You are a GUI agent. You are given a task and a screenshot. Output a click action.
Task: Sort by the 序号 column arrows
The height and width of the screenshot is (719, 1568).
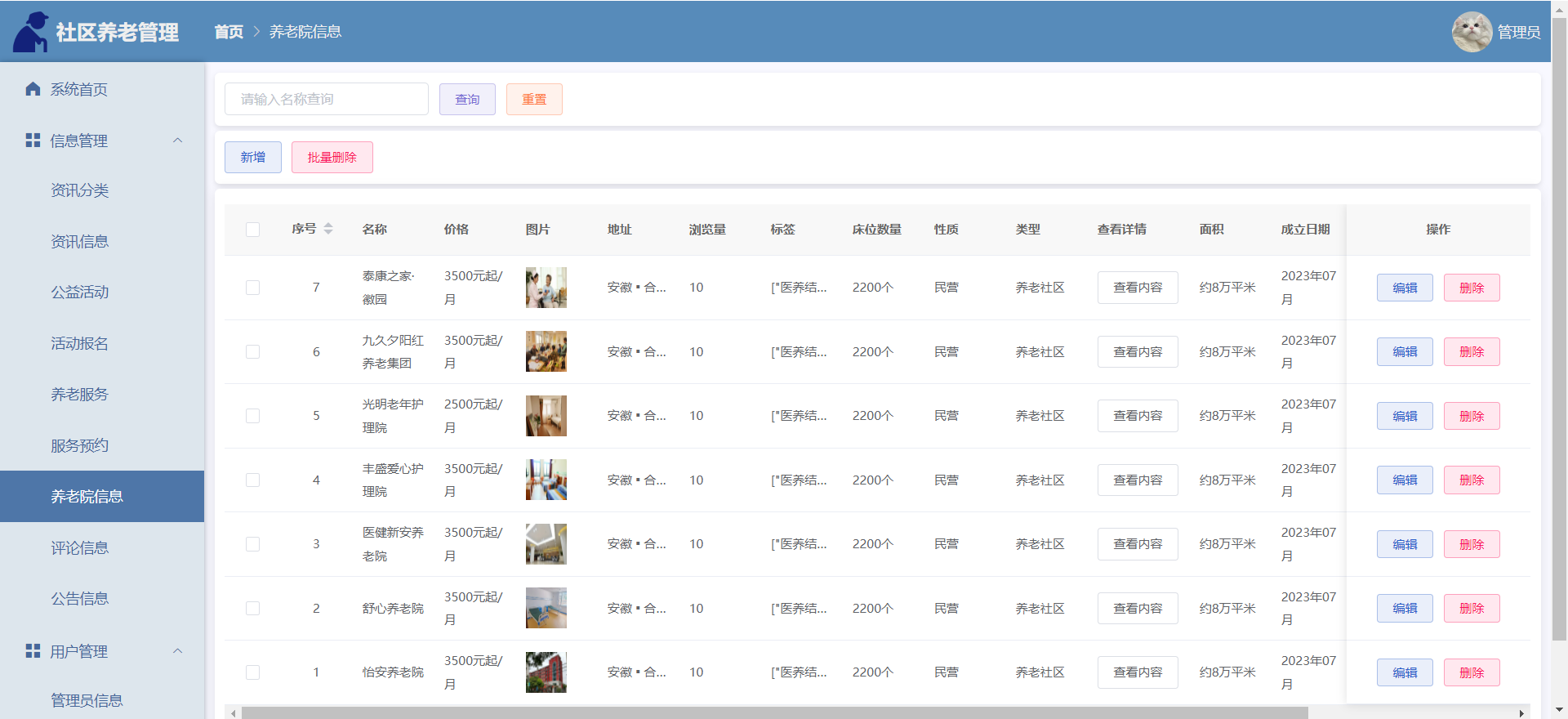328,229
